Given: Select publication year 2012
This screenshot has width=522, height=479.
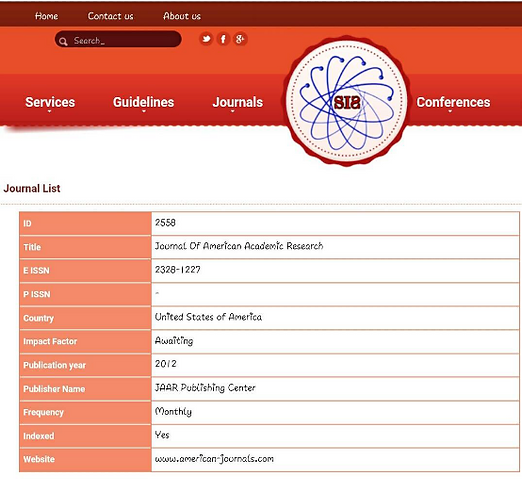Looking at the screenshot, I should coord(166,364).
